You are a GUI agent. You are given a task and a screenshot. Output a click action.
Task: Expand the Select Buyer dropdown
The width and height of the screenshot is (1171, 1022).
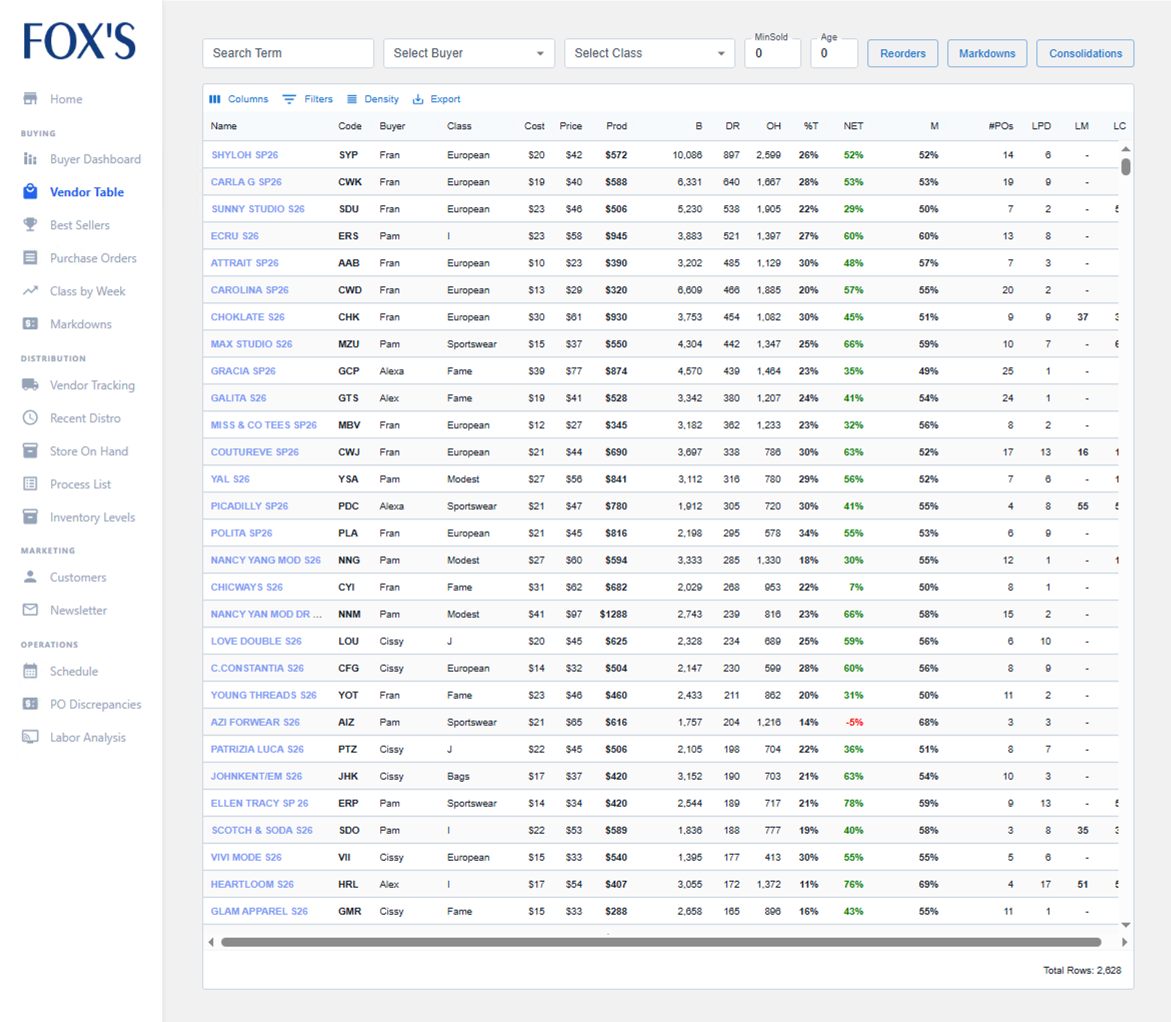point(468,53)
